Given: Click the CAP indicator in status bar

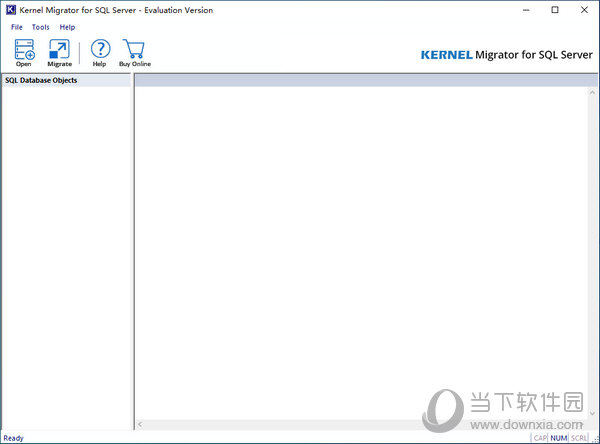Looking at the screenshot, I should point(540,438).
